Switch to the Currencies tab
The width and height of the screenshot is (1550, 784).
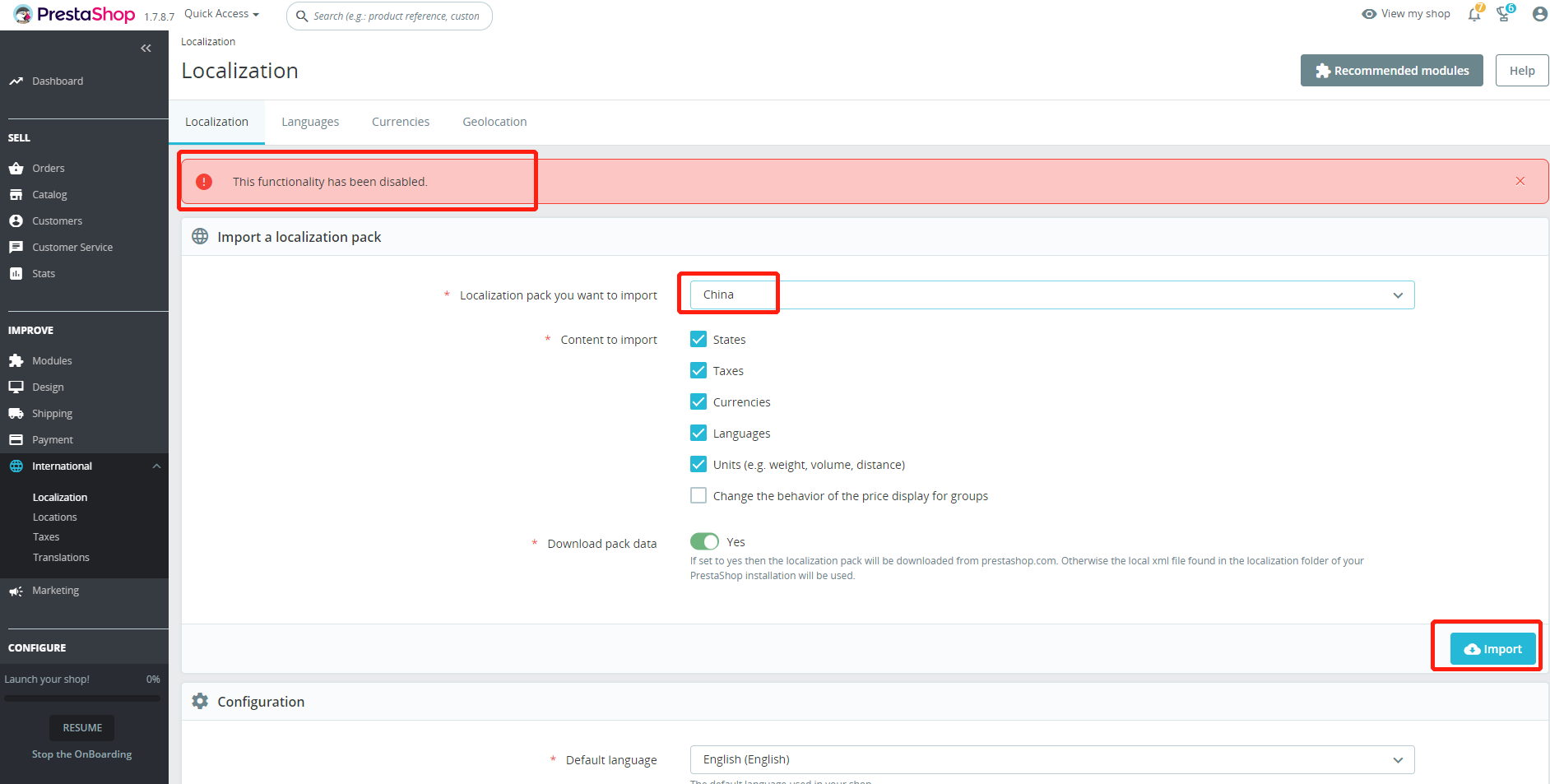click(x=401, y=122)
